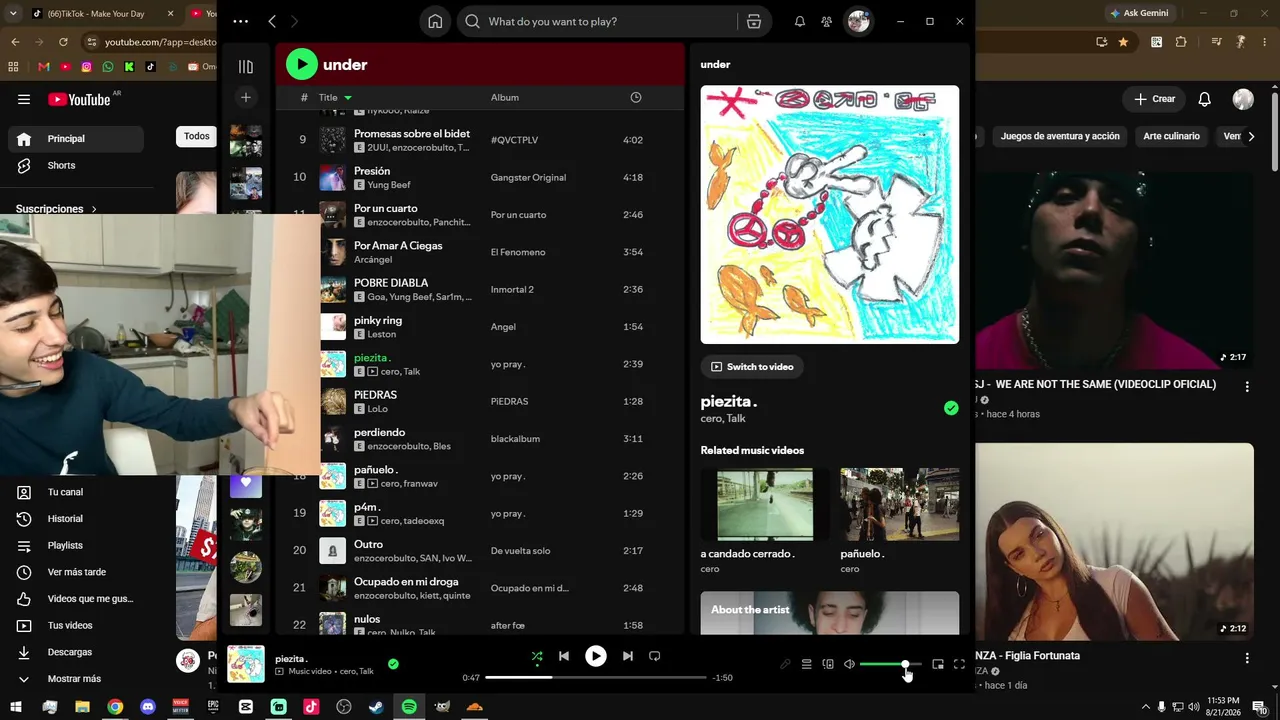Click the play button in player bar
This screenshot has height=720, width=1280.
(596, 656)
